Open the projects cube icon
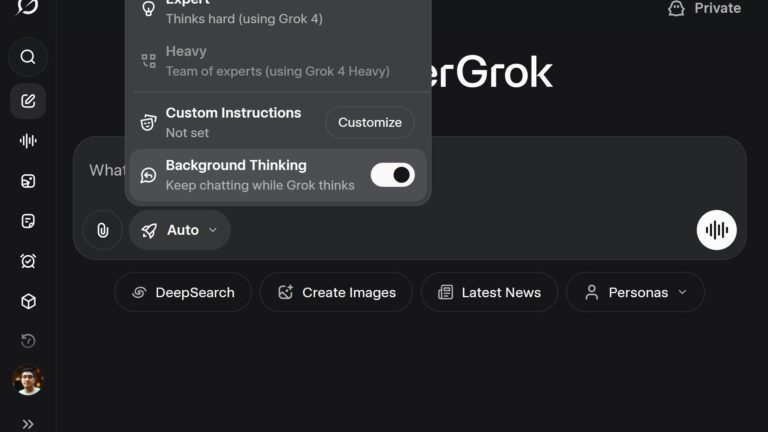The width and height of the screenshot is (768, 432). (28, 301)
